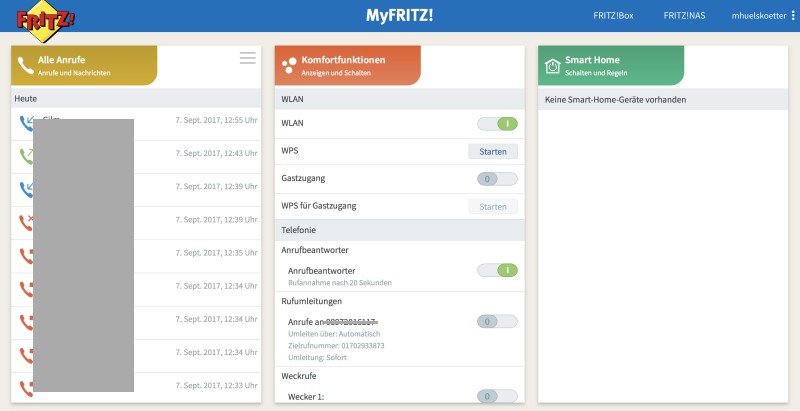Click the Komfortfunktionen dots icon
The image size is (800, 411).
coord(289,66)
